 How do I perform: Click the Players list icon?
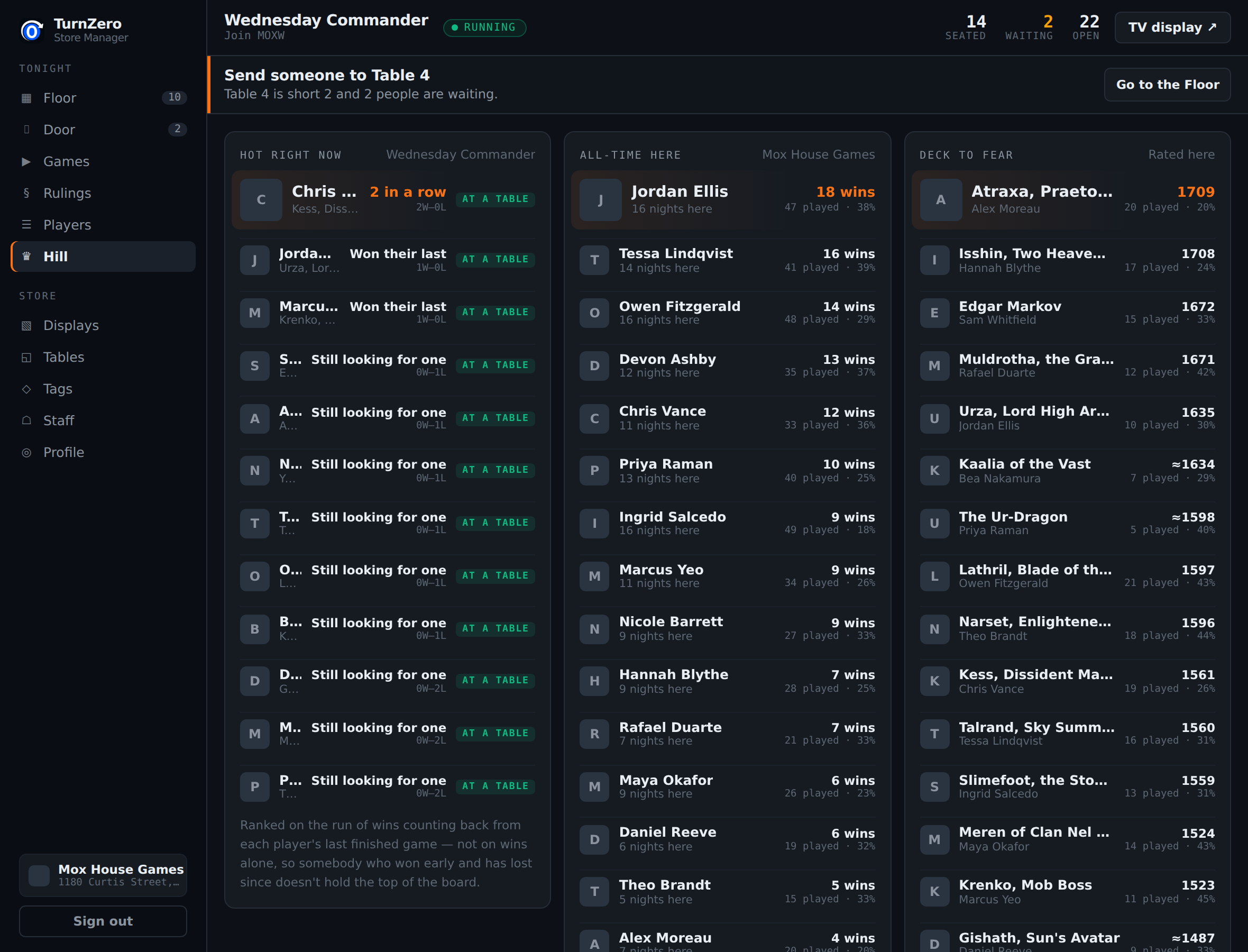[x=26, y=225]
